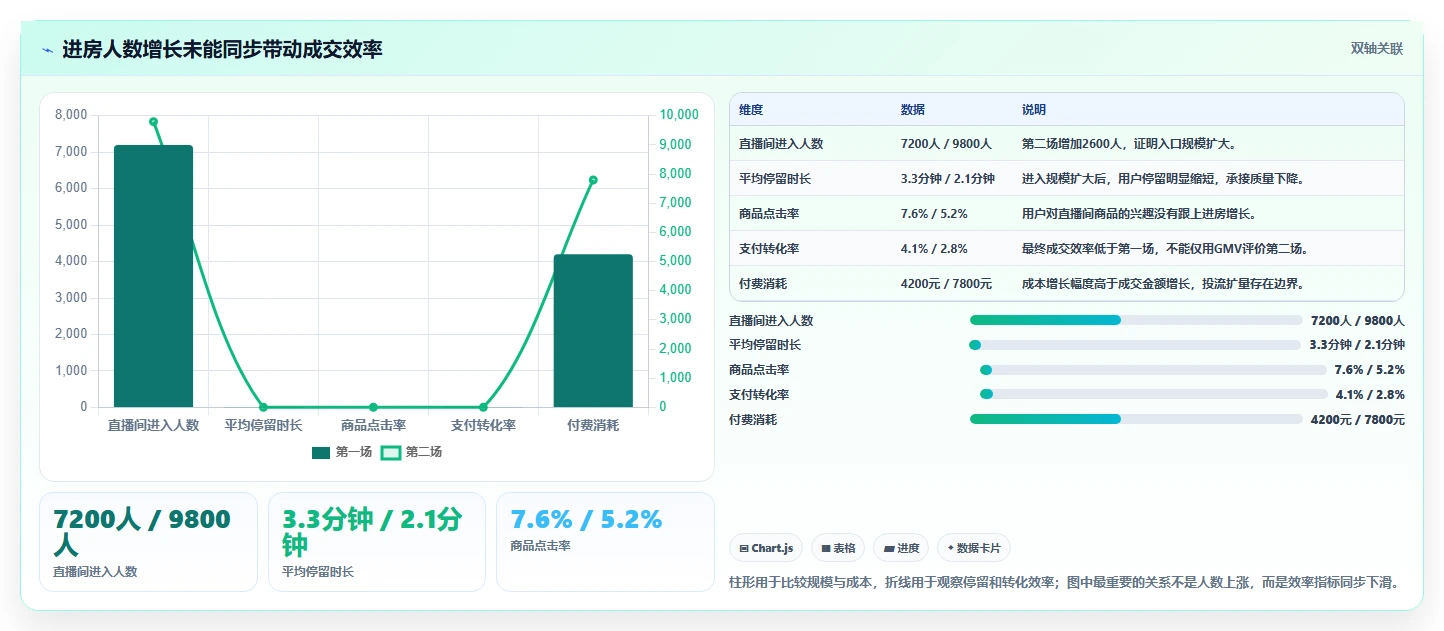The image size is (1444, 631).
Task: Click the line point atop 直播间进入人数
Action: 153,122
